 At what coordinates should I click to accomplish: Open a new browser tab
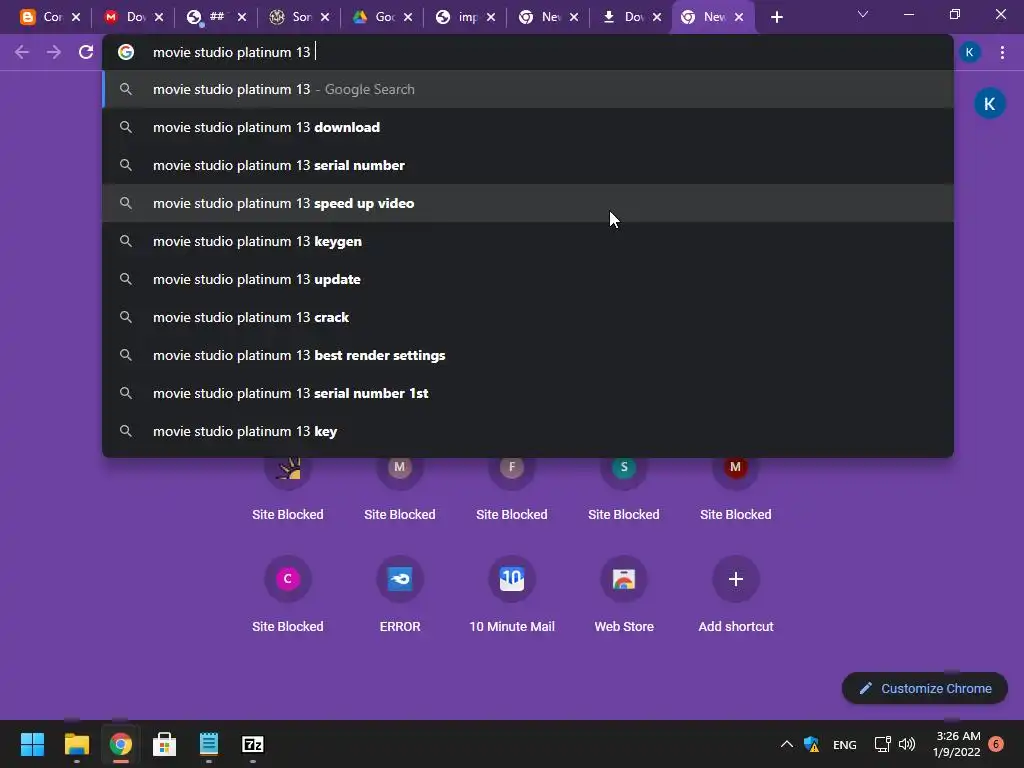[776, 18]
